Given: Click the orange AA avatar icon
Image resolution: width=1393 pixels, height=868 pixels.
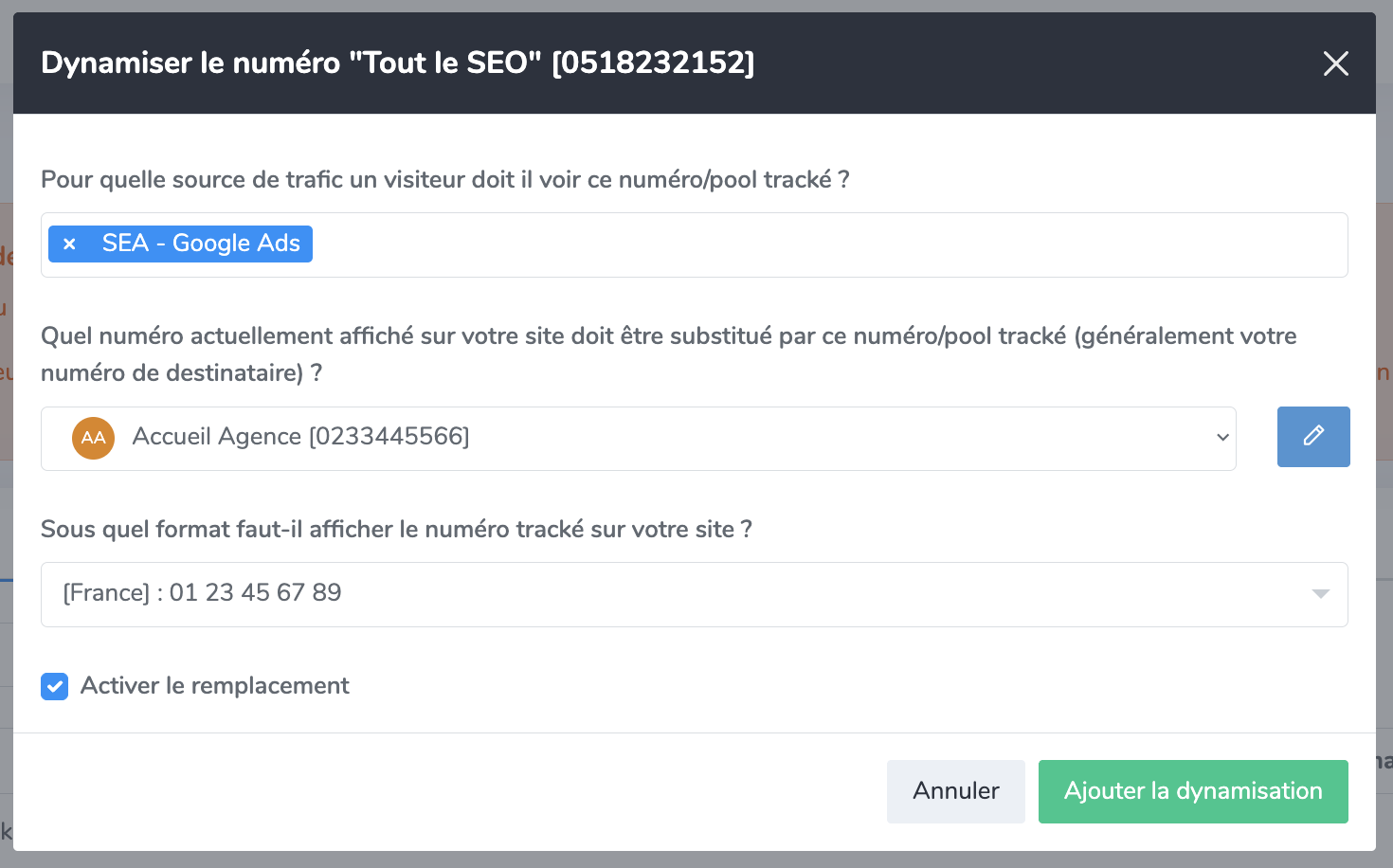Looking at the screenshot, I should point(93,438).
